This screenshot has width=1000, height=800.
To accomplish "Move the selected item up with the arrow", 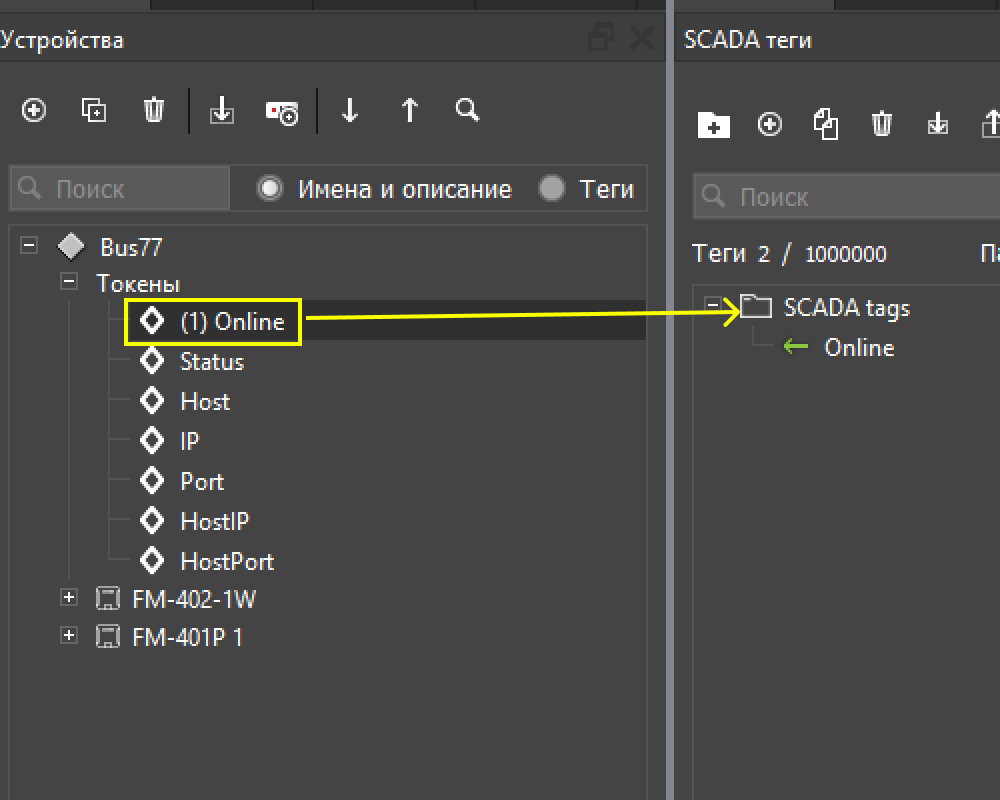I will (409, 110).
